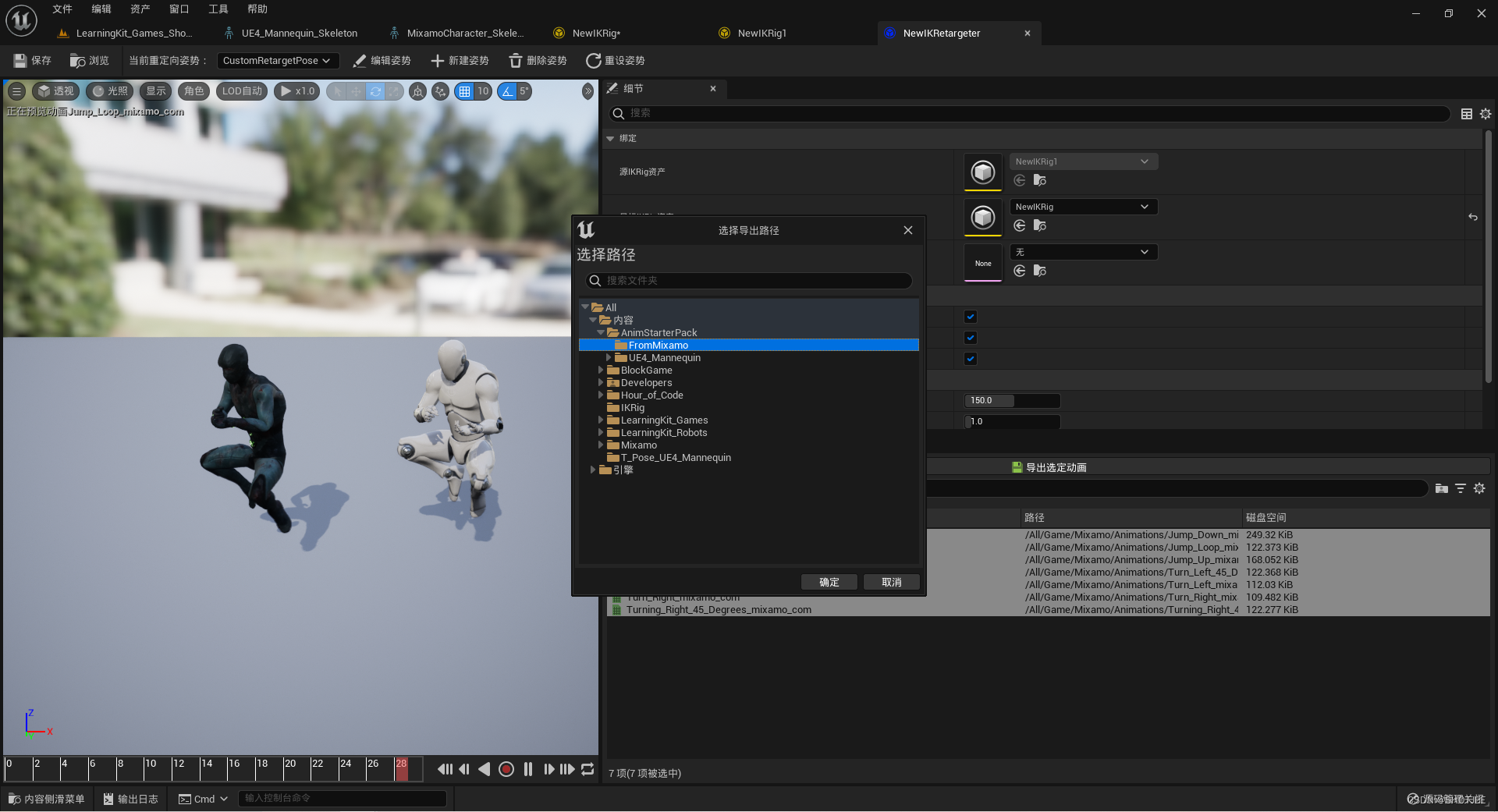Pause the animation playback
This screenshot has width=1498, height=812.
click(x=528, y=769)
